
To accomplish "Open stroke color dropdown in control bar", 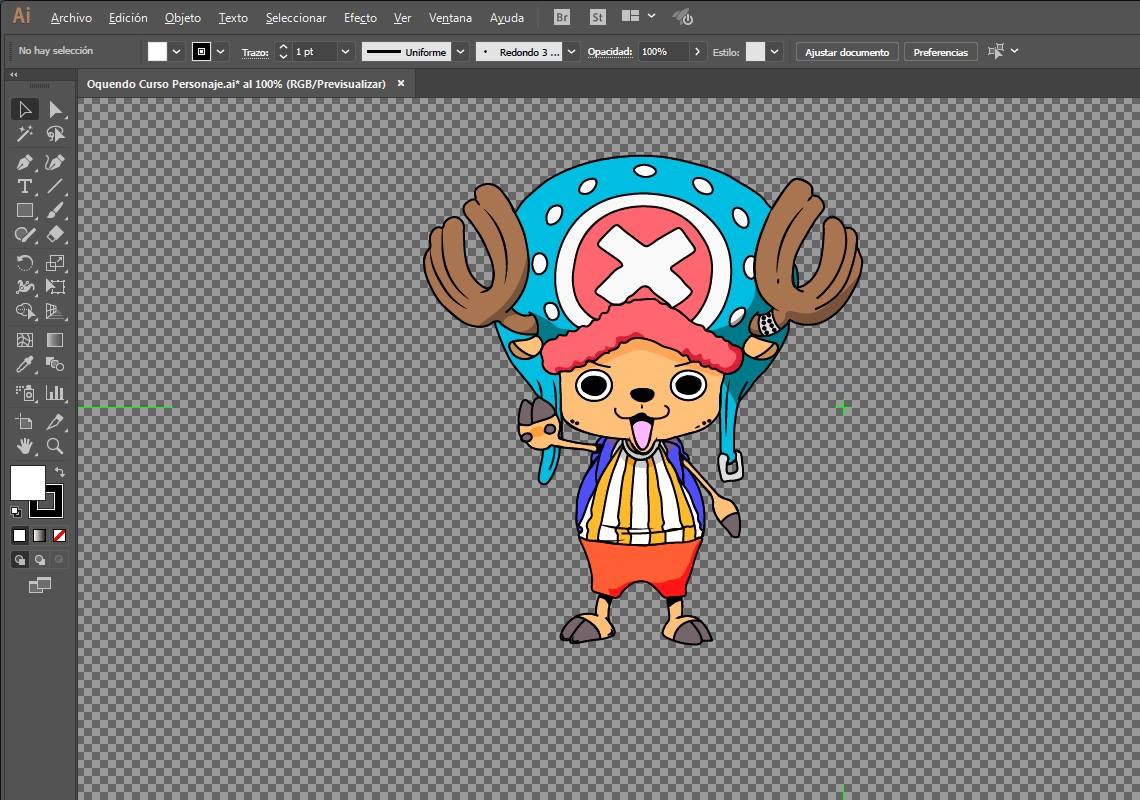I will (x=220, y=52).
